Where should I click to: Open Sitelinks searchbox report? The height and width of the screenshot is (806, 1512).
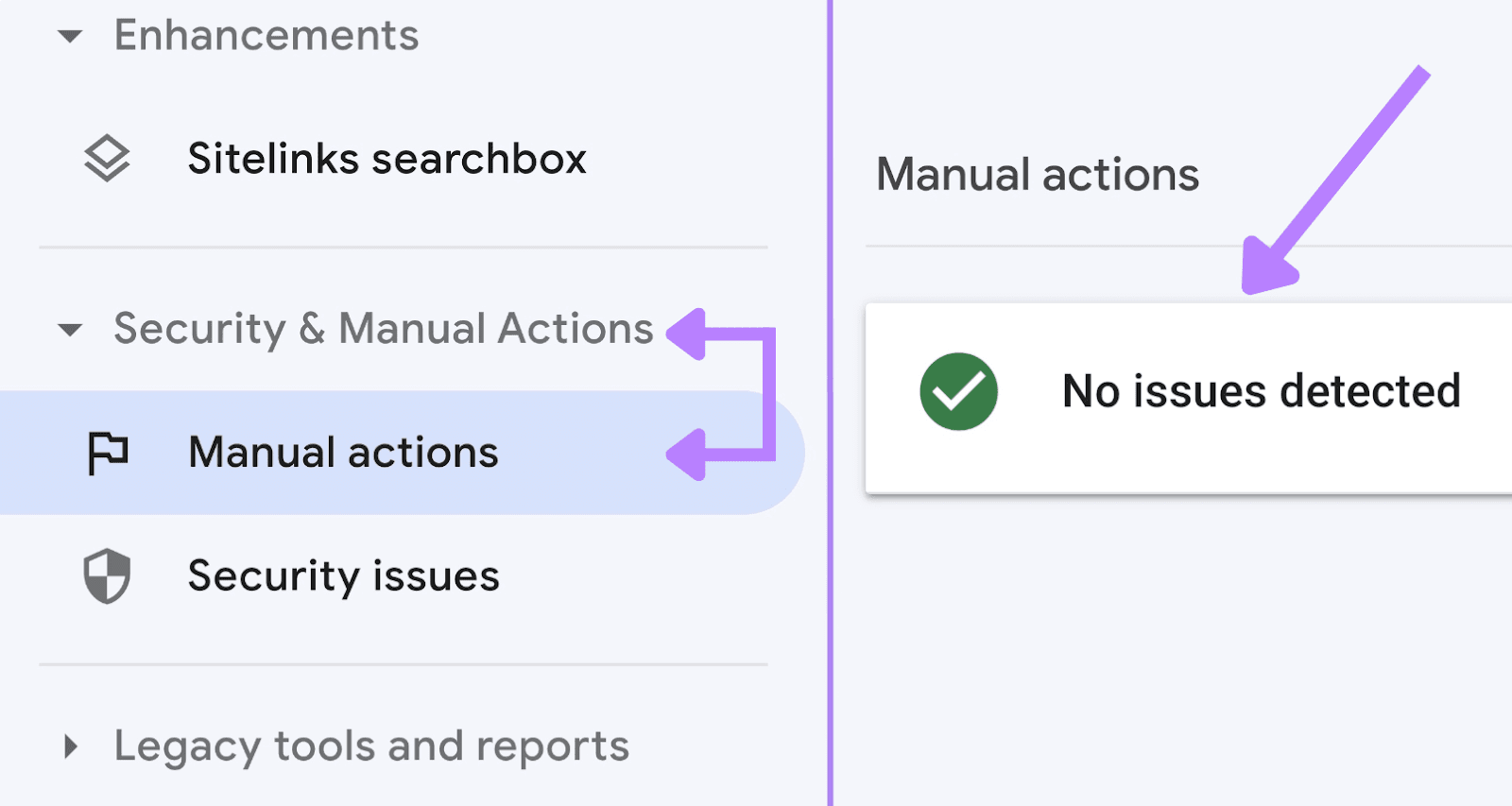tap(387, 159)
